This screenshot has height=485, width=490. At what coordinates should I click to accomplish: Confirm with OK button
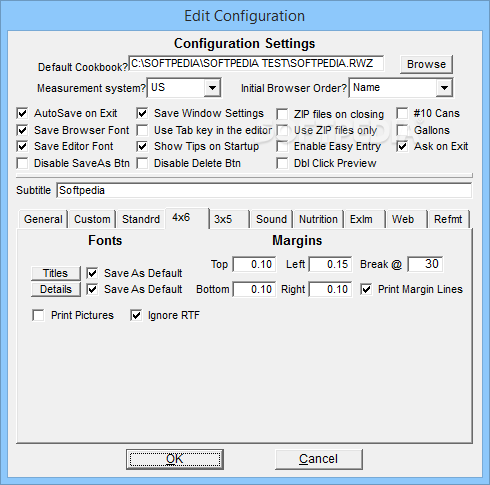(x=175, y=459)
